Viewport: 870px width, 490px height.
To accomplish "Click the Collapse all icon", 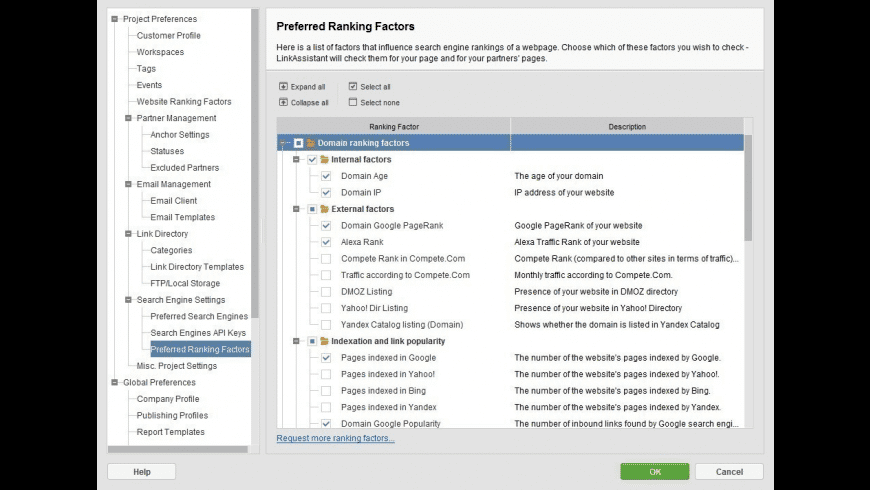I will (284, 102).
